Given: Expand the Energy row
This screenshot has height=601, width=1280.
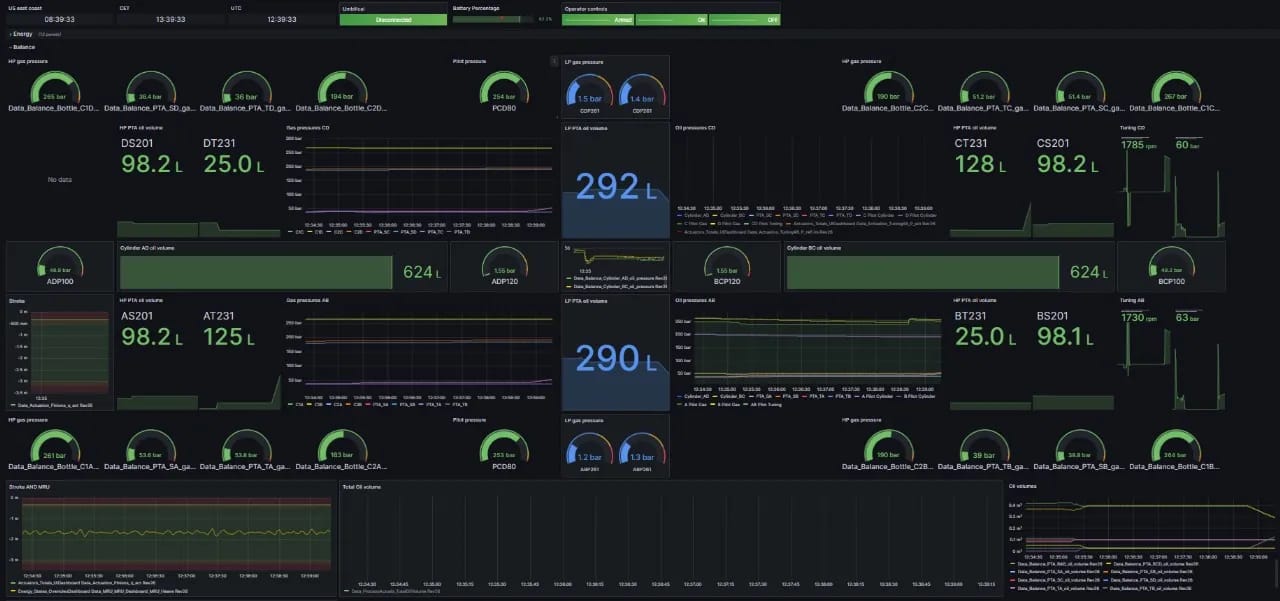Looking at the screenshot, I should pyautogui.click(x=22, y=34).
